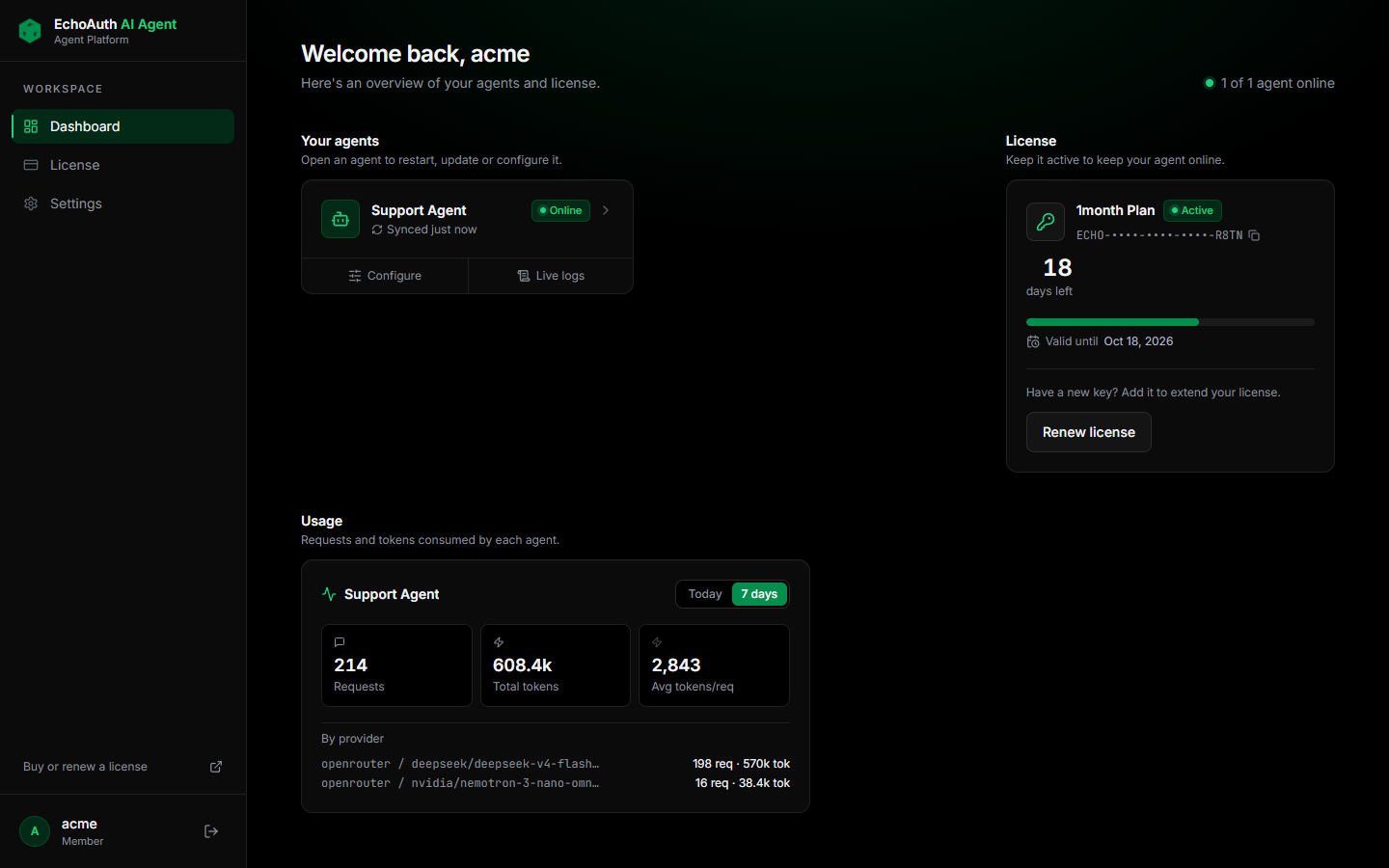Click the Oct 18, 2026 expiry date
Screen dimensions: 1389x868
[x=1138, y=341]
